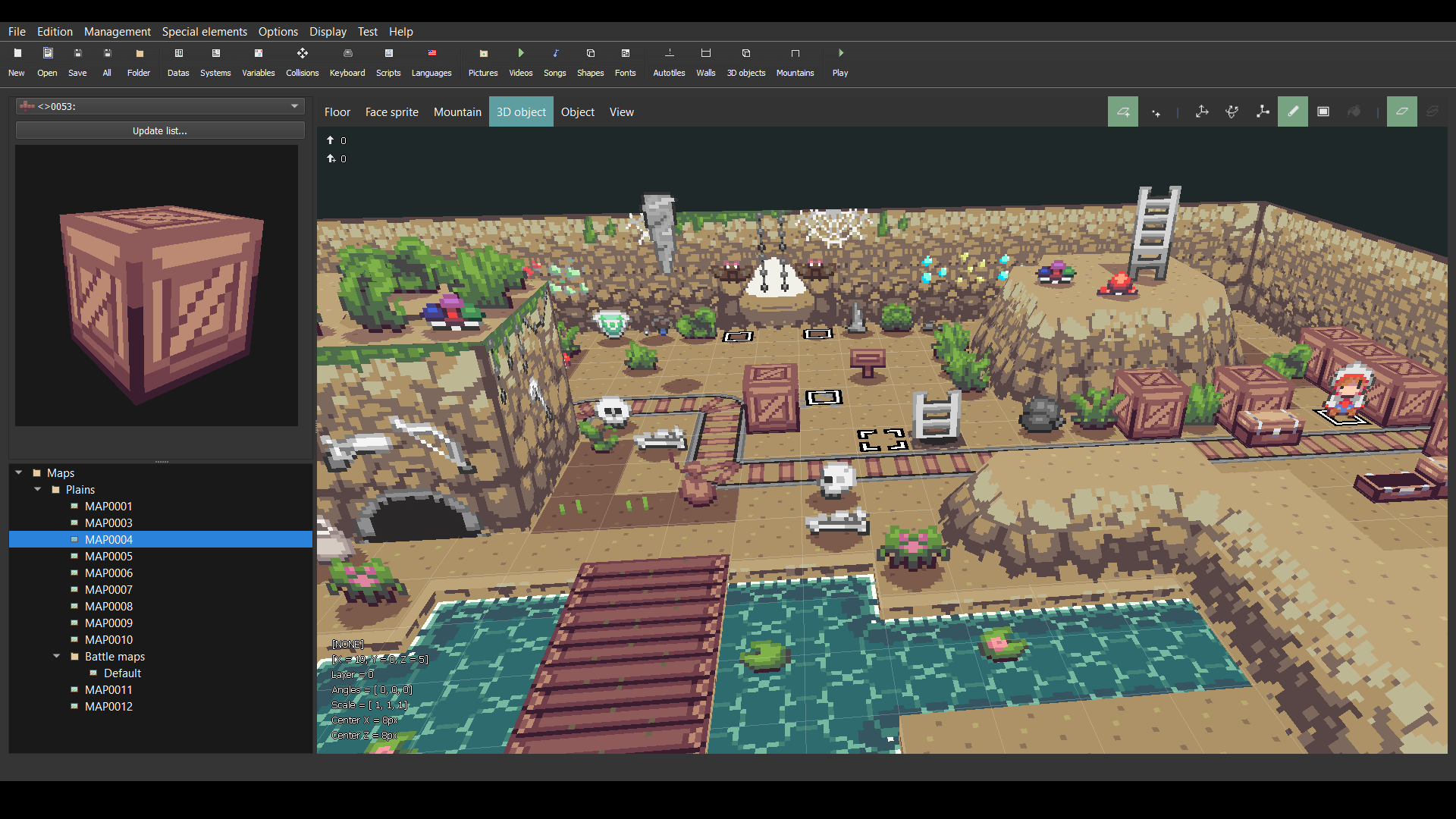The image size is (1456, 819).
Task: Click the Update list button
Action: click(159, 130)
